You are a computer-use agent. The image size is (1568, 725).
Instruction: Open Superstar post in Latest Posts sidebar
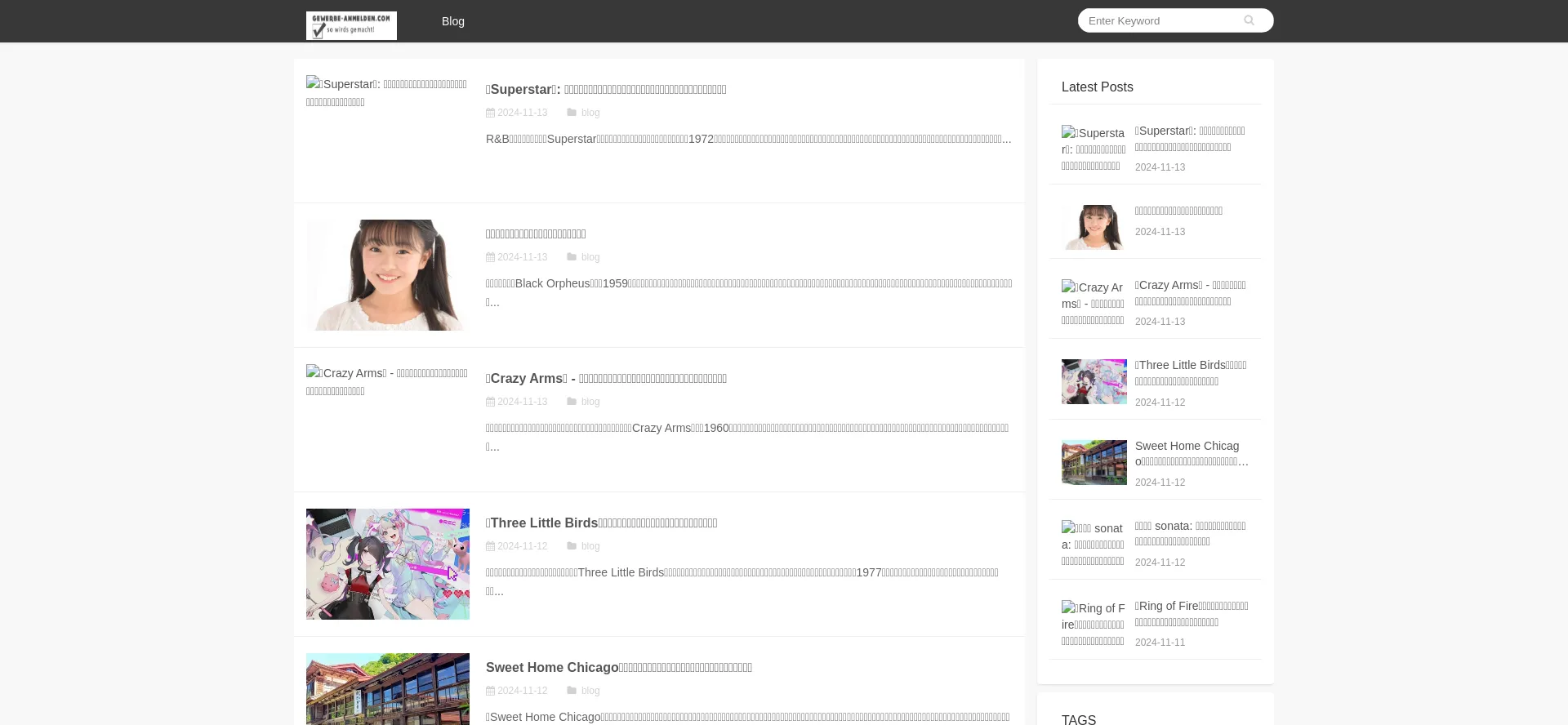1192,139
